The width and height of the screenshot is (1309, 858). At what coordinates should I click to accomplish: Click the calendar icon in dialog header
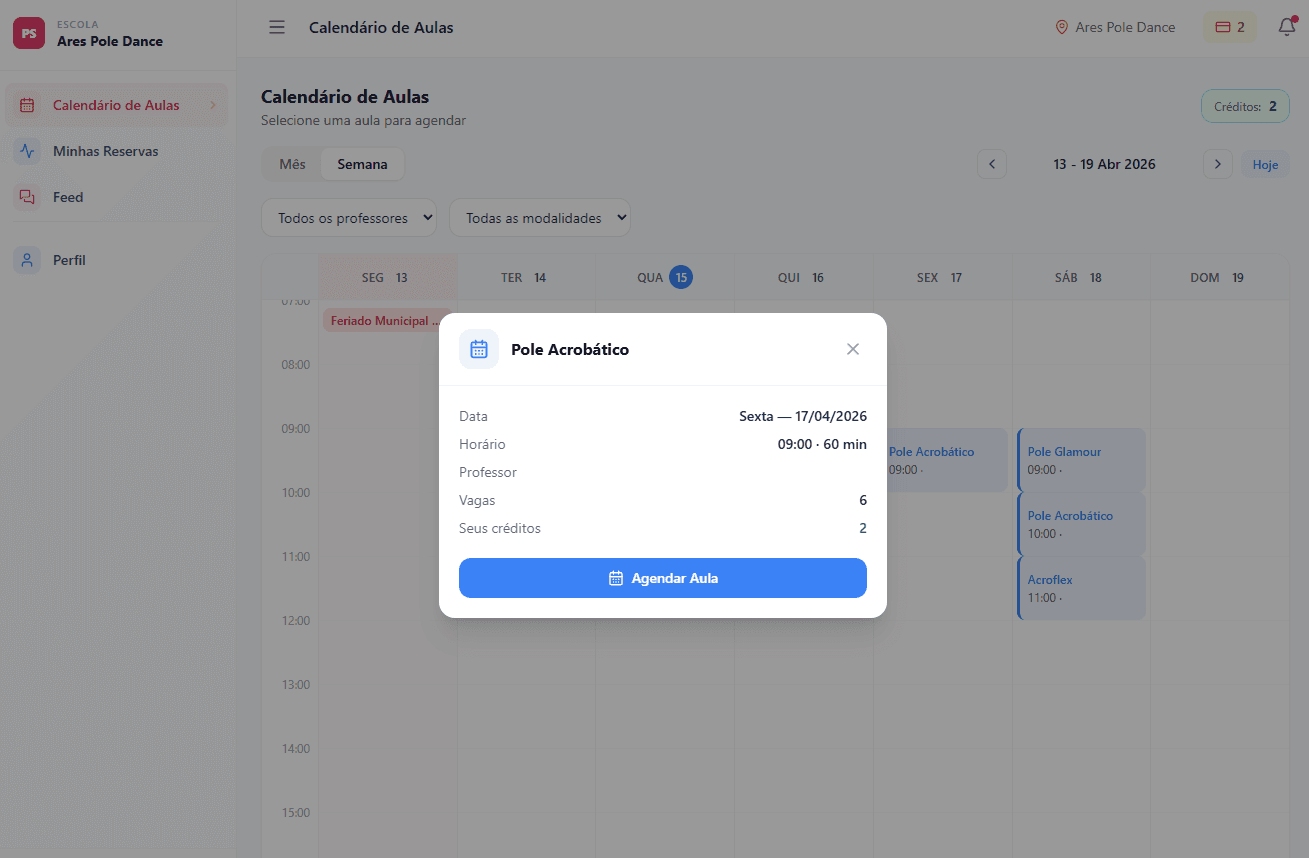[479, 349]
